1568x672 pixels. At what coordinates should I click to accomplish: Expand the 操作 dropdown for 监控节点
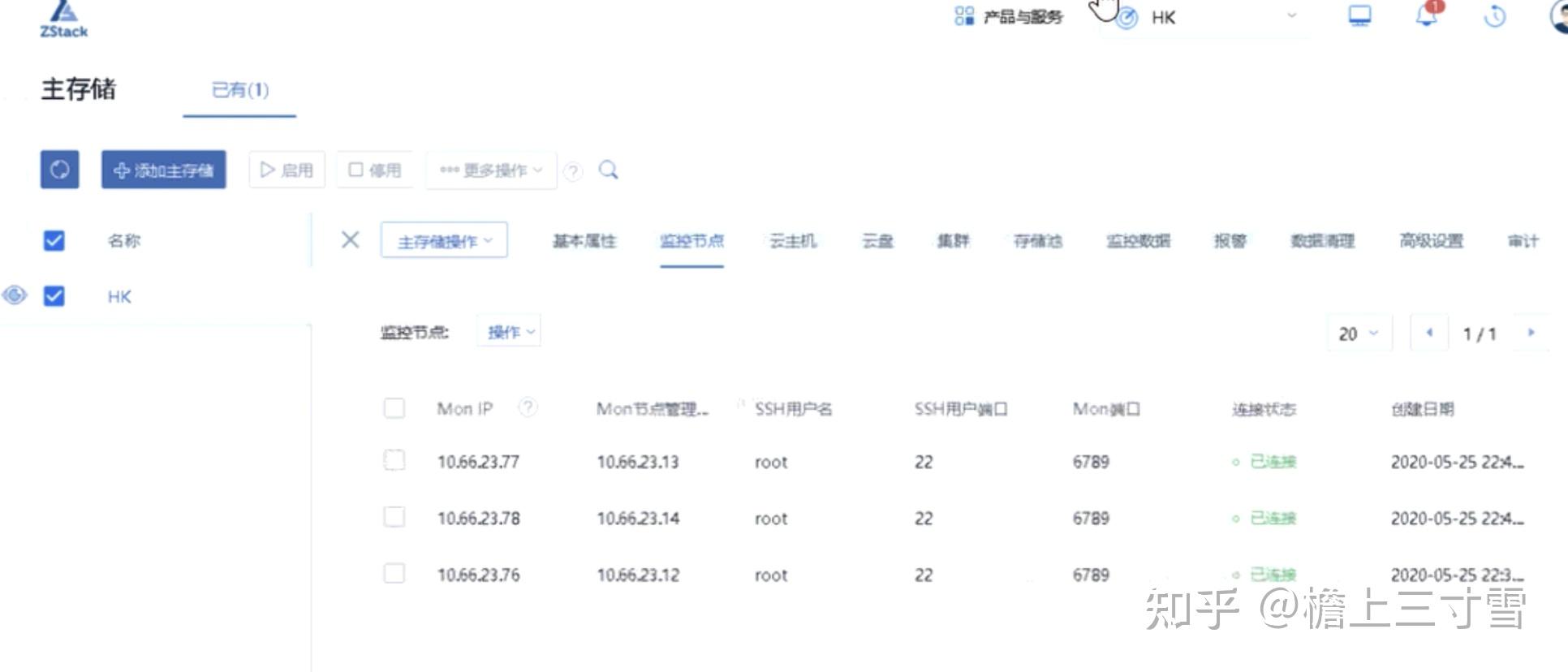click(x=510, y=332)
